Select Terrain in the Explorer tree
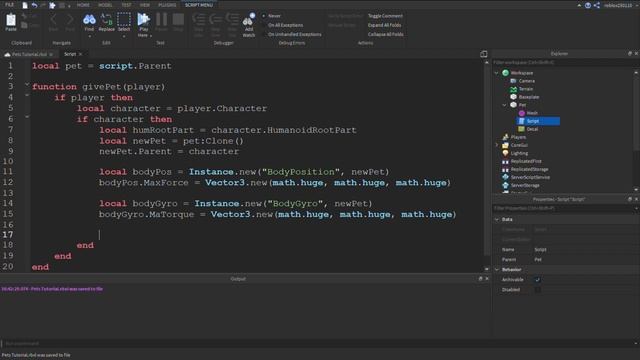The width and height of the screenshot is (640, 360). point(526,89)
